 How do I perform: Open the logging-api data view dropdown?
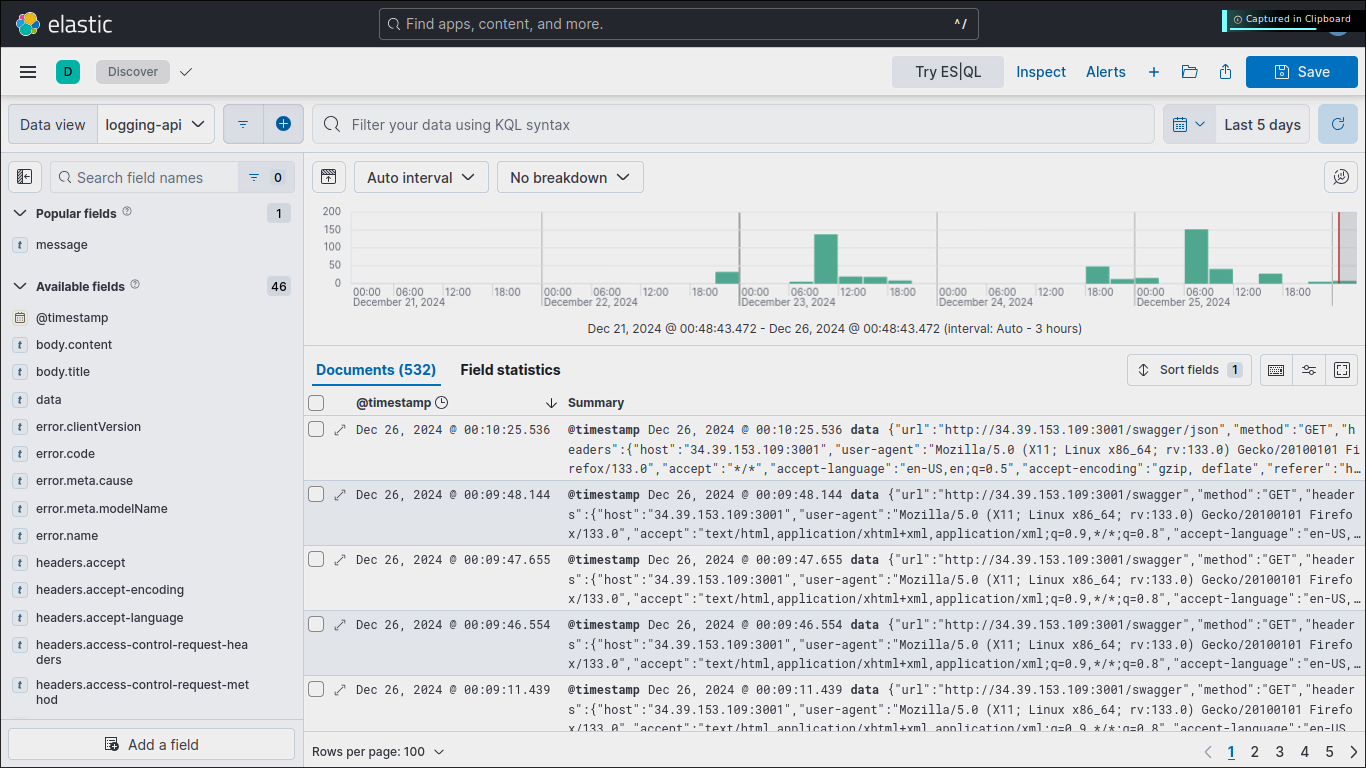coord(156,124)
